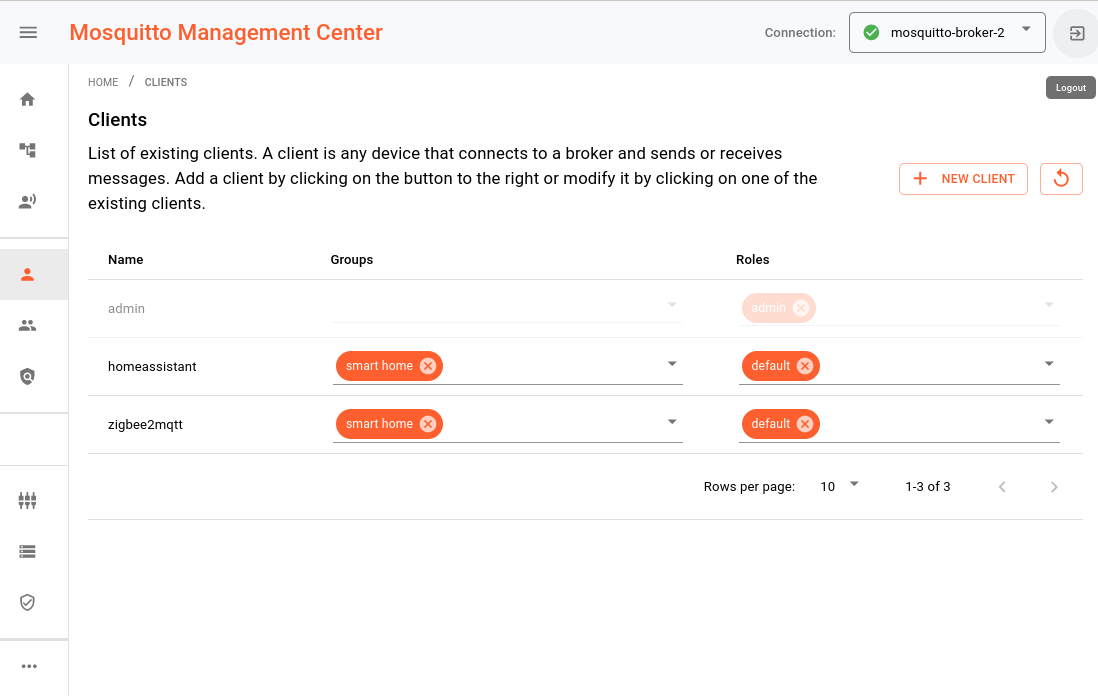Image resolution: width=1098 pixels, height=696 pixels.
Task: Select the Home icon in the sidebar
Action: tap(27, 99)
